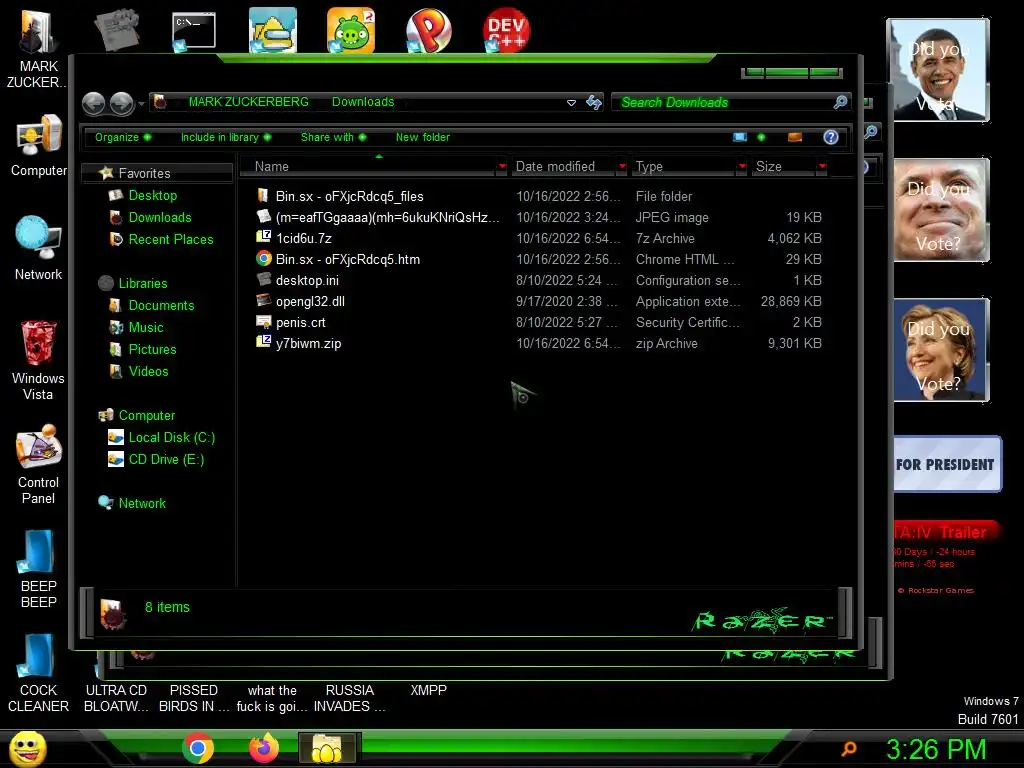Select the COCK CLEANER desktop icon

[x=39, y=673]
